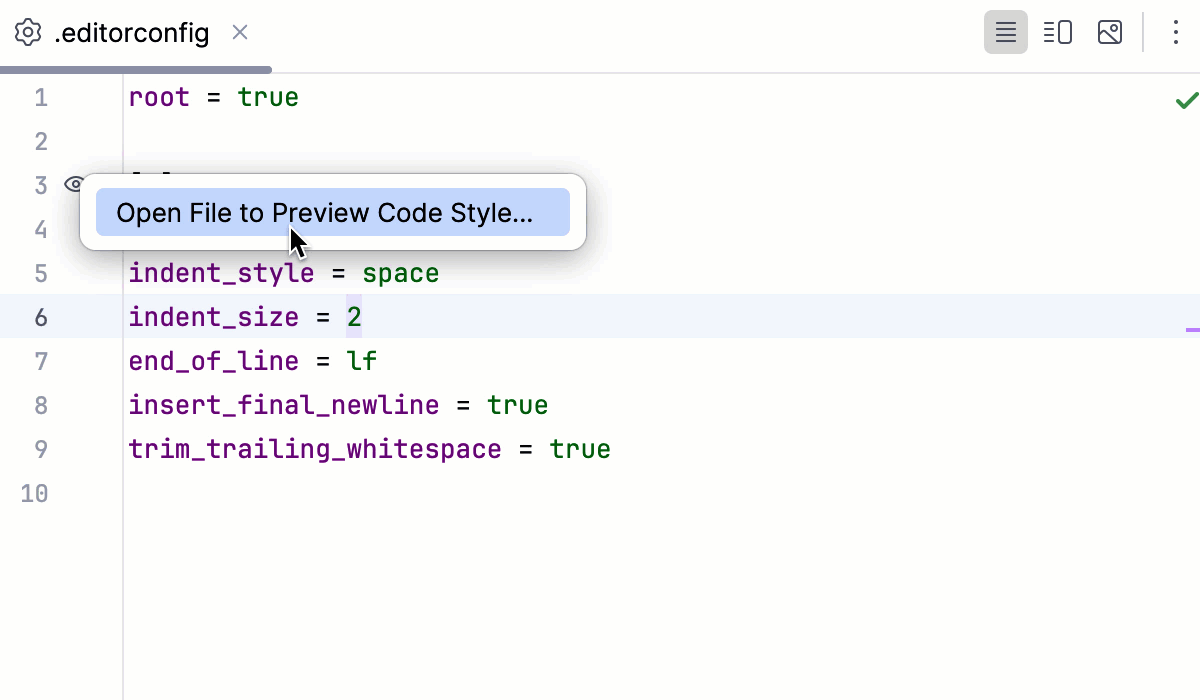Open the tab settings gear icon
1200x700 pixels.
click(30, 32)
